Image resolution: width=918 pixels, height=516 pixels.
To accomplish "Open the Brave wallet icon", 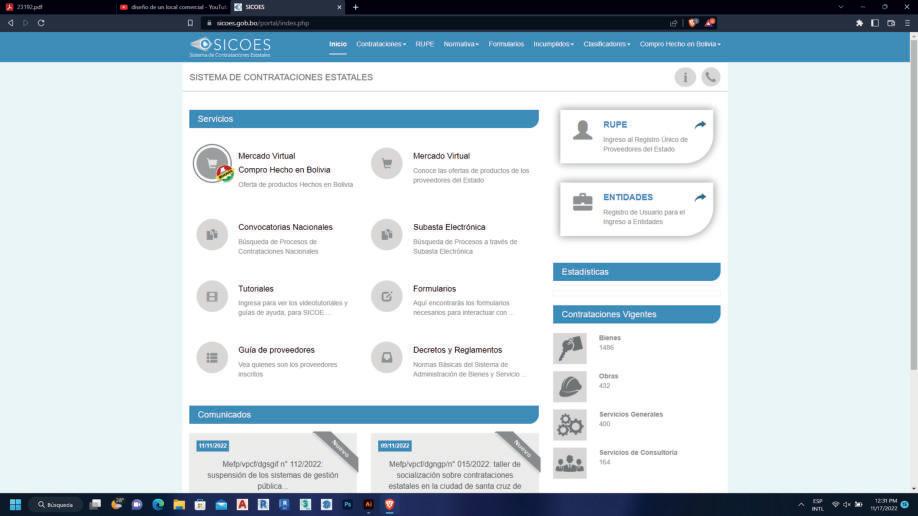I will pos(891,23).
